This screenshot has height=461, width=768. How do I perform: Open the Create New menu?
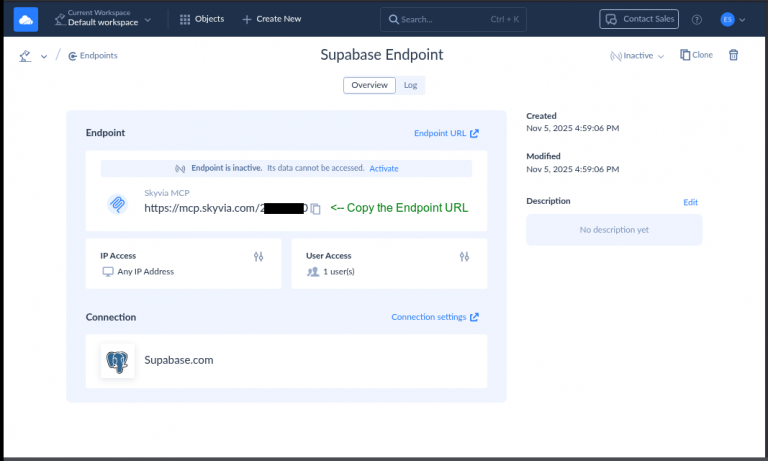[271, 19]
